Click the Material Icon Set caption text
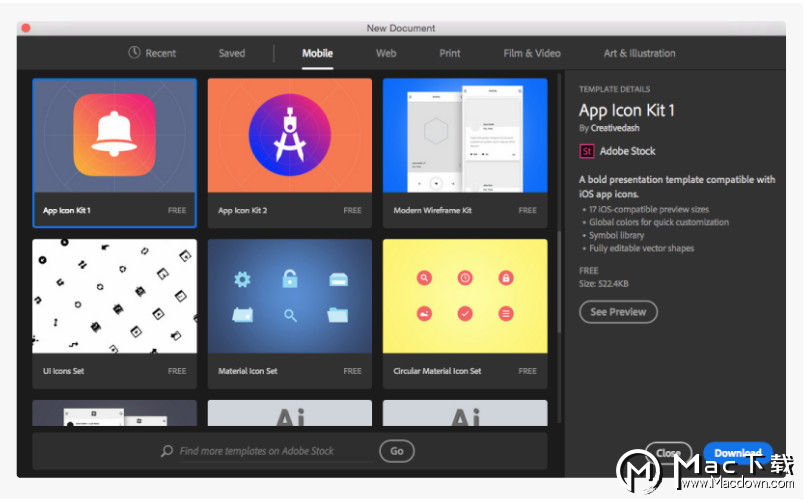The height and width of the screenshot is (500, 804). [248, 371]
